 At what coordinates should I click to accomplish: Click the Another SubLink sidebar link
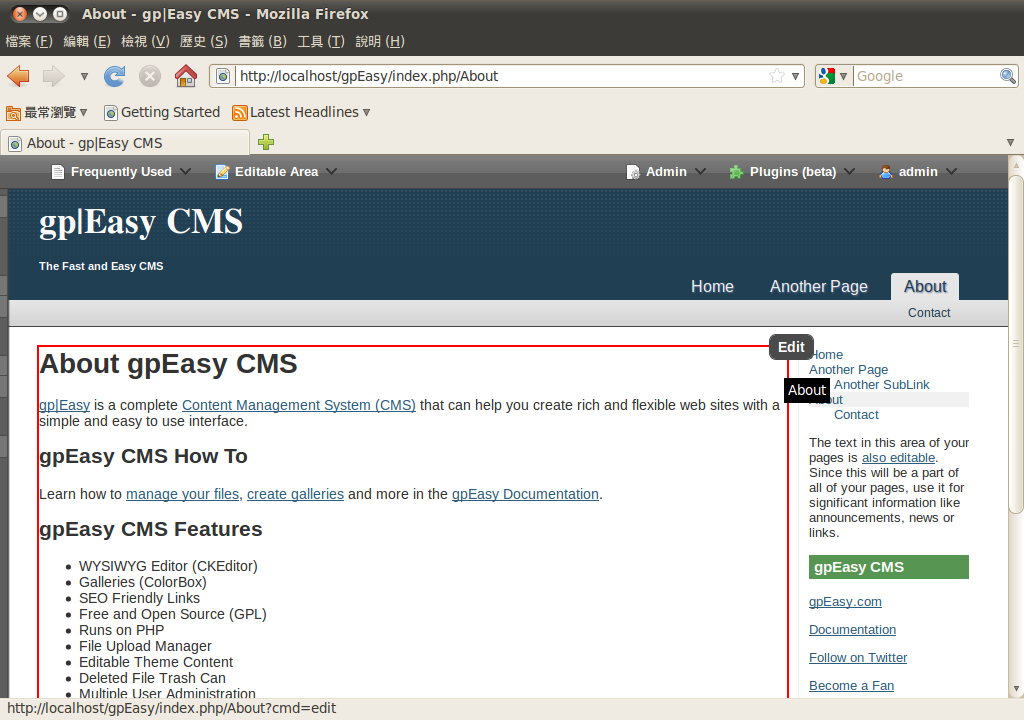(881, 385)
